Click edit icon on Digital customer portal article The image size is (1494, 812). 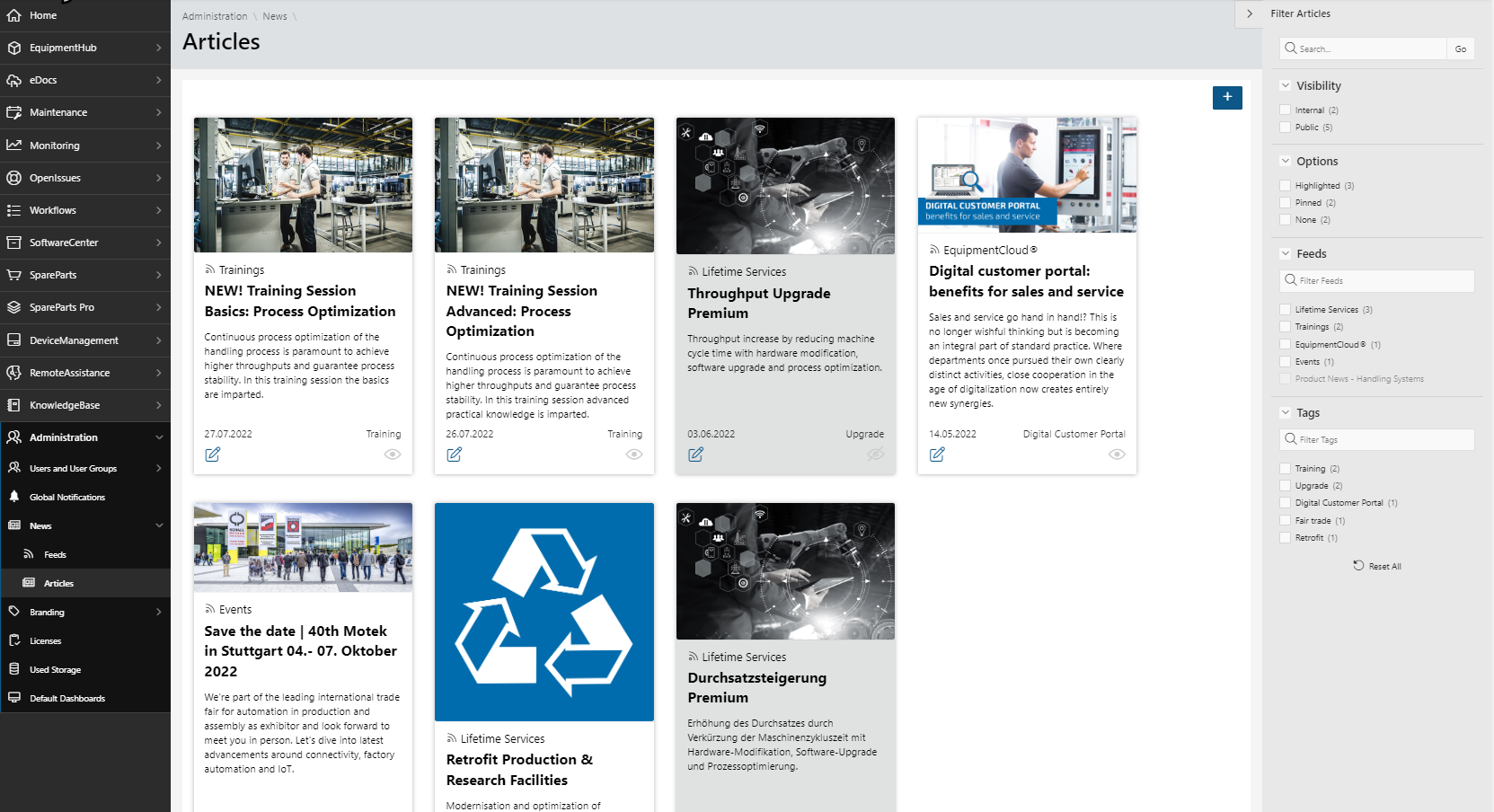936,455
